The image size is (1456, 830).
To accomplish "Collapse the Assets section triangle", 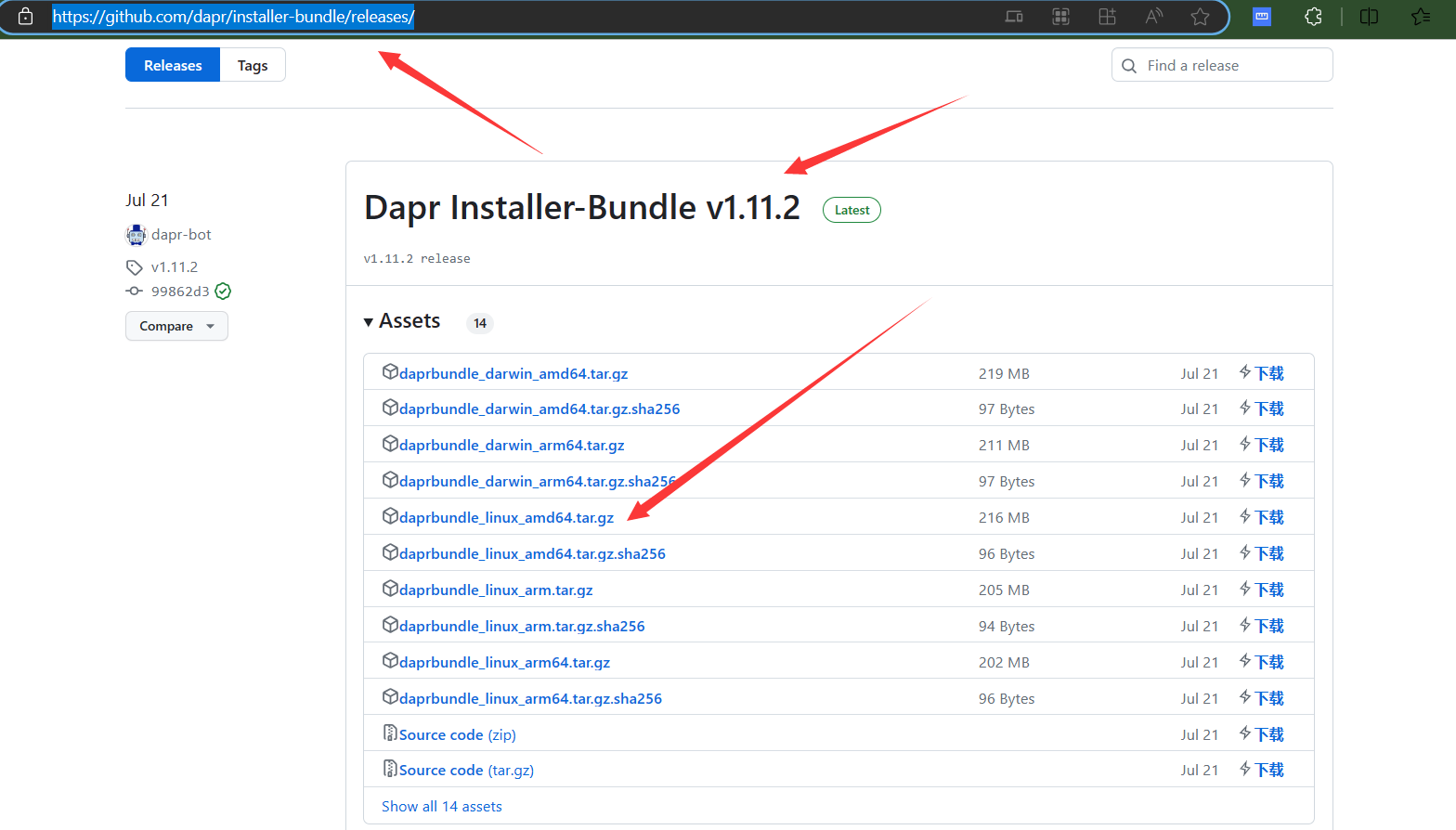I will [x=369, y=322].
